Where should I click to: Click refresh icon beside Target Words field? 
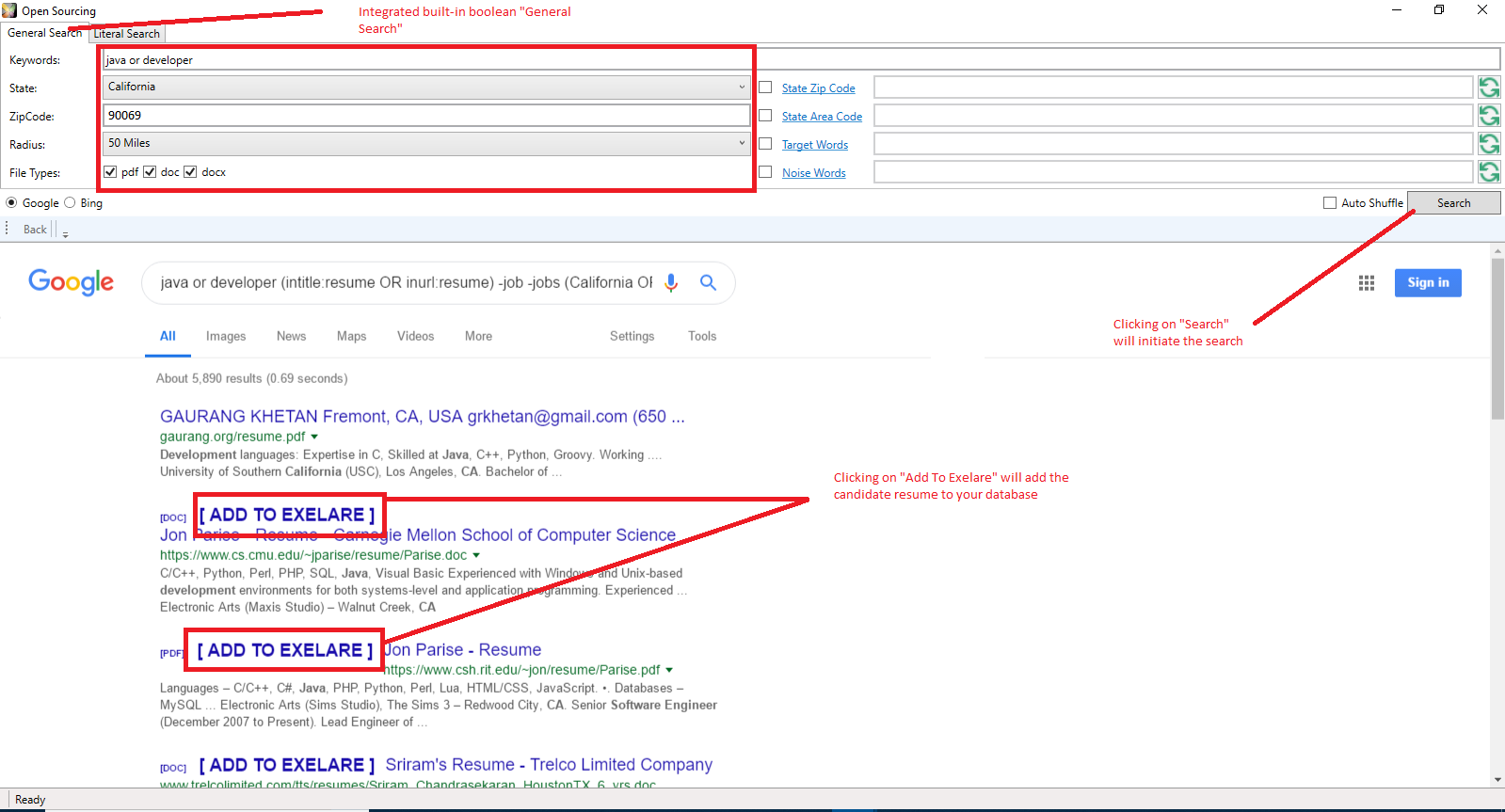tap(1489, 144)
